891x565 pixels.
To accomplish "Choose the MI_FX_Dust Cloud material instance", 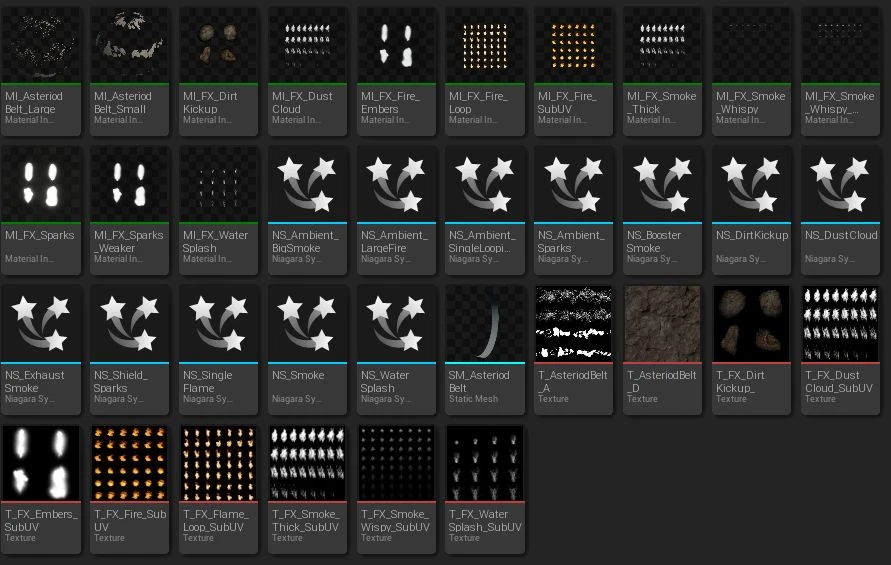I will pyautogui.click(x=307, y=71).
